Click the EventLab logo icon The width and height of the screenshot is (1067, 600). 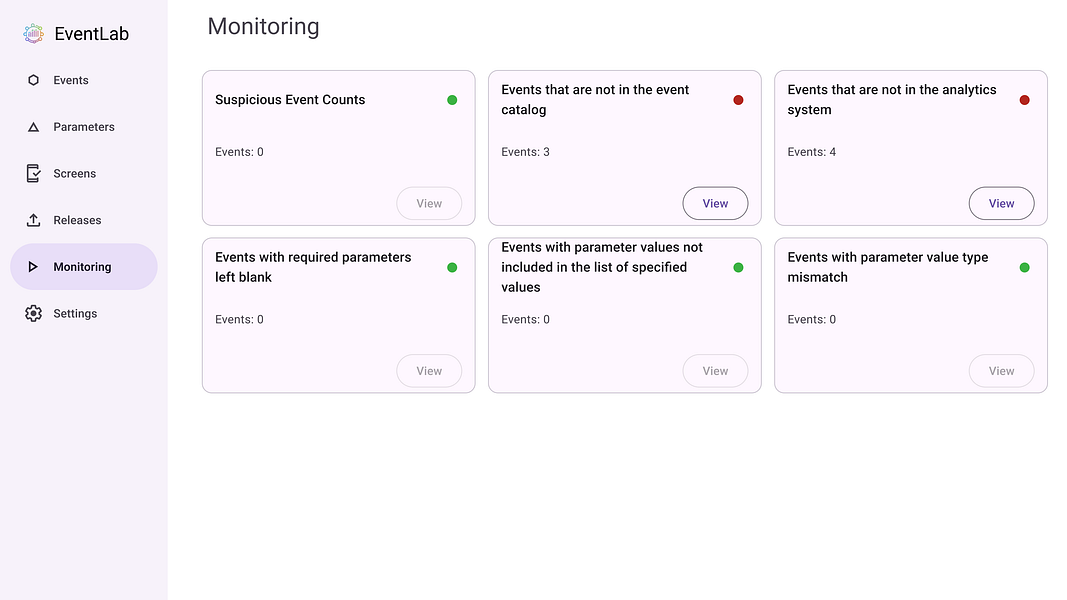[34, 34]
